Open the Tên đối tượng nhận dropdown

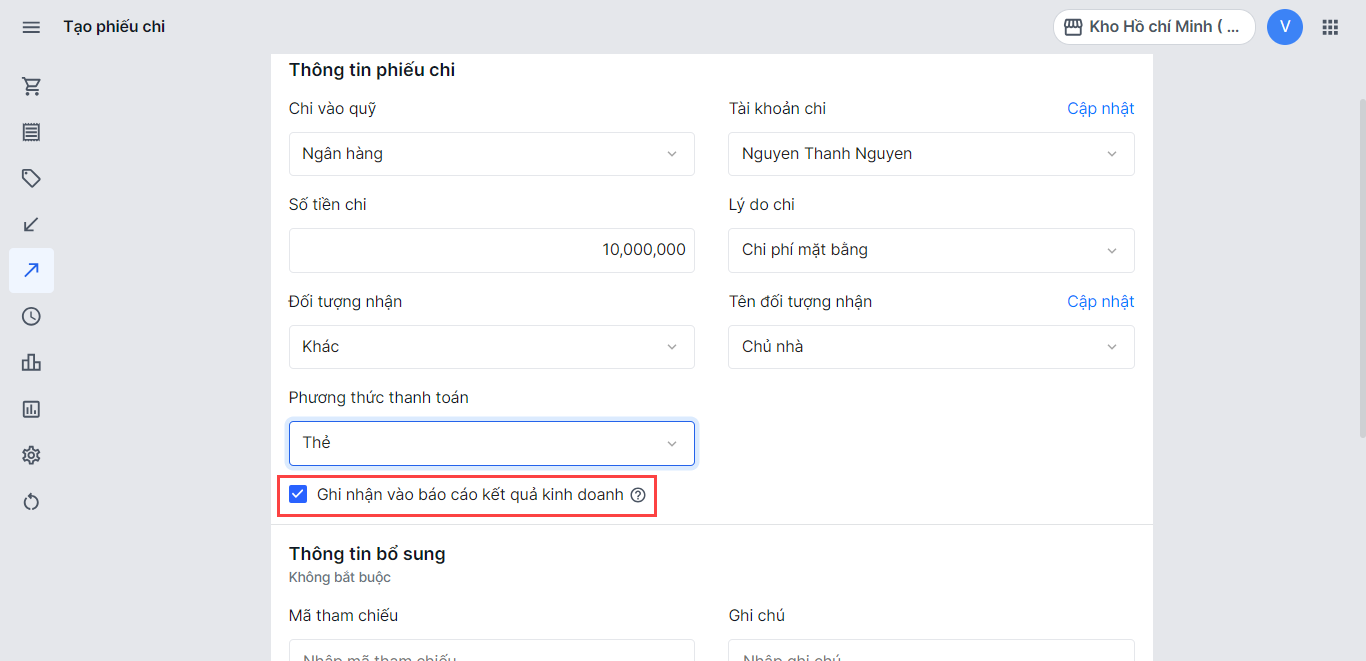(930, 347)
